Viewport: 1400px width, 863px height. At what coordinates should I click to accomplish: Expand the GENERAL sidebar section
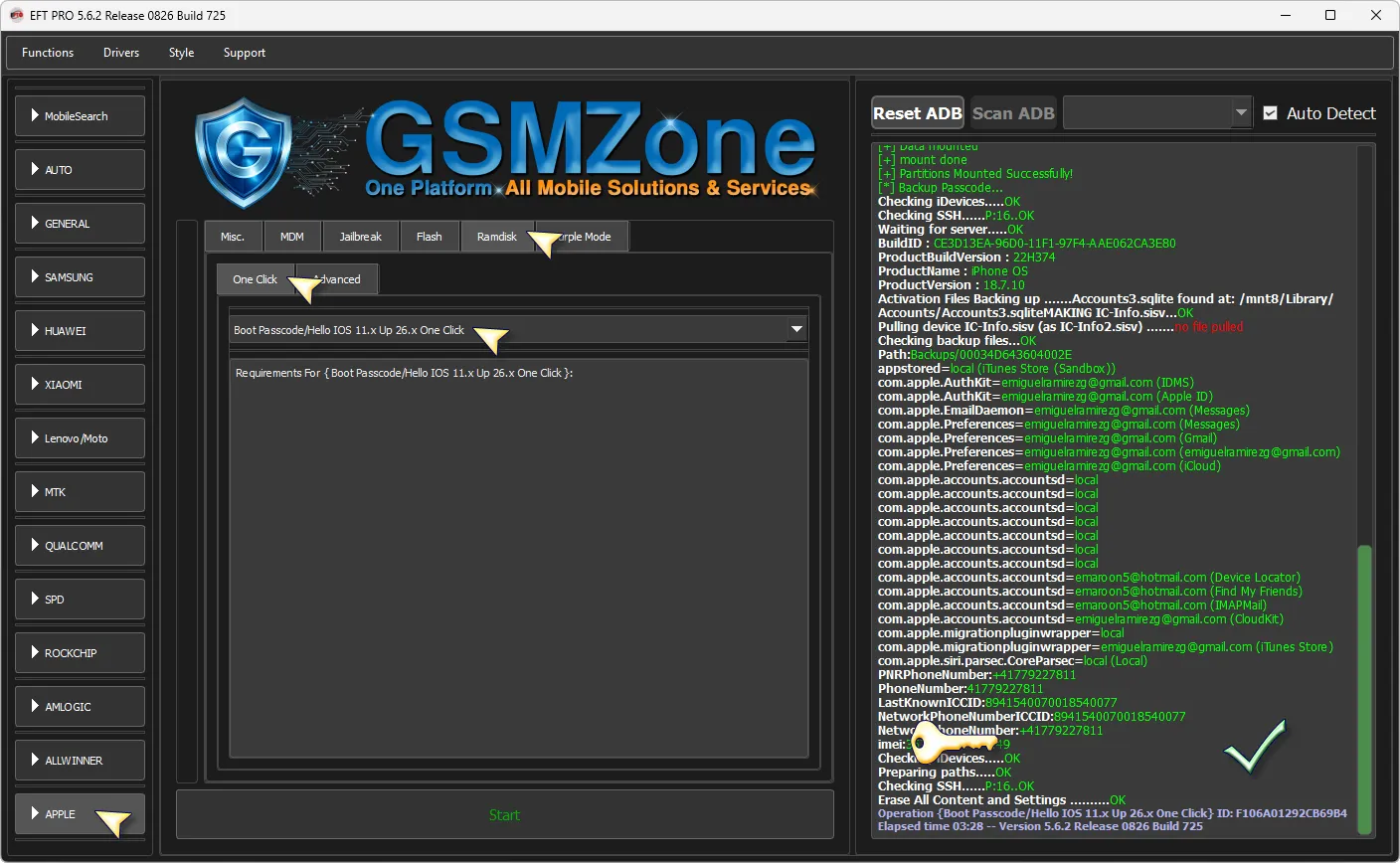(x=80, y=224)
